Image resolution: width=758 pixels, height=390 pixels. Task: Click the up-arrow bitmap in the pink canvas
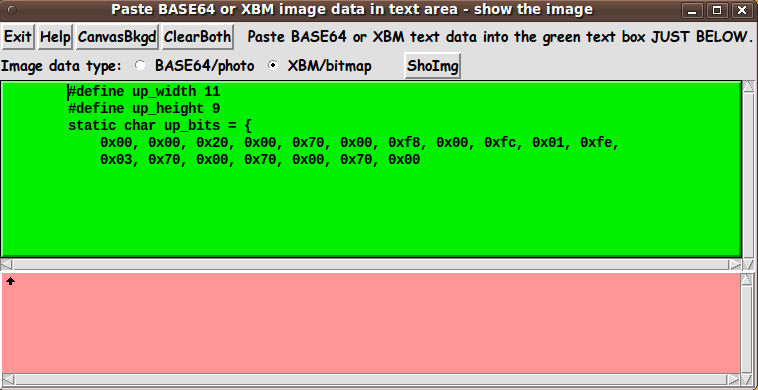click(x=11, y=281)
